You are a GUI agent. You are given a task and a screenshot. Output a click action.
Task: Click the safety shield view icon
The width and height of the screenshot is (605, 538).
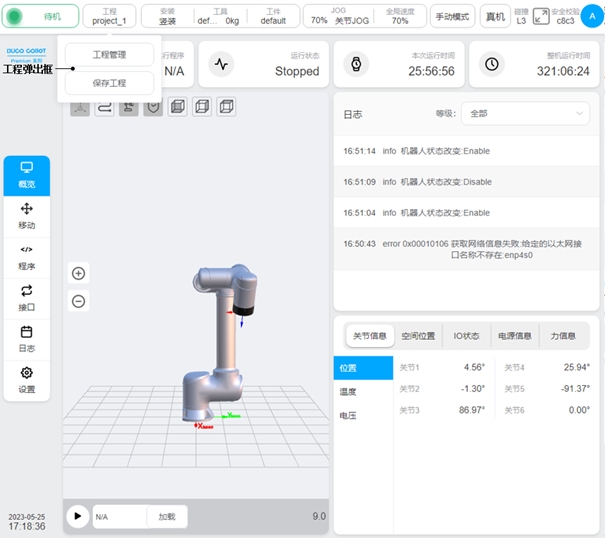pos(153,107)
